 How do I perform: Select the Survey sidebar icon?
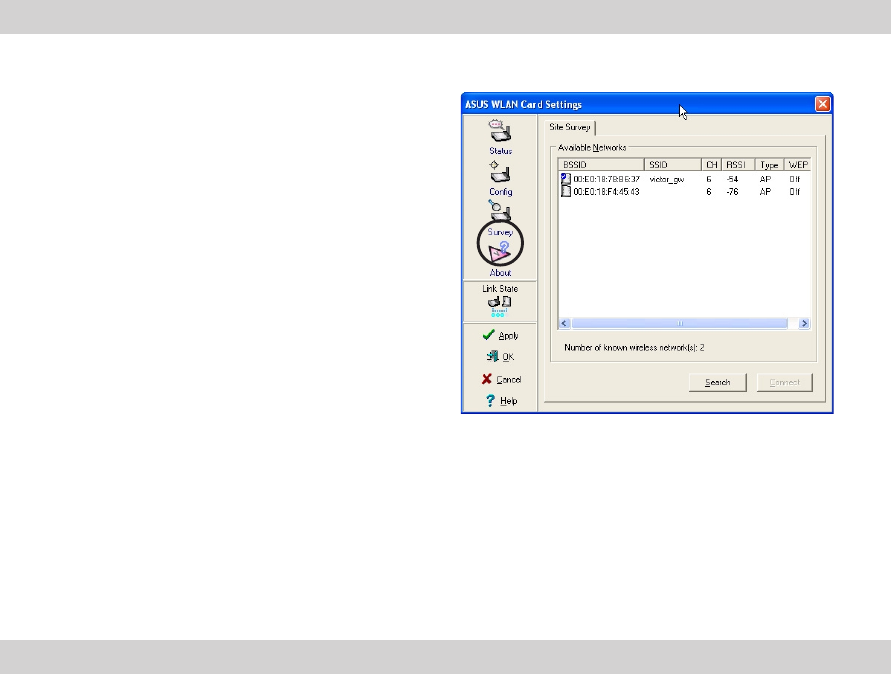pos(499,212)
